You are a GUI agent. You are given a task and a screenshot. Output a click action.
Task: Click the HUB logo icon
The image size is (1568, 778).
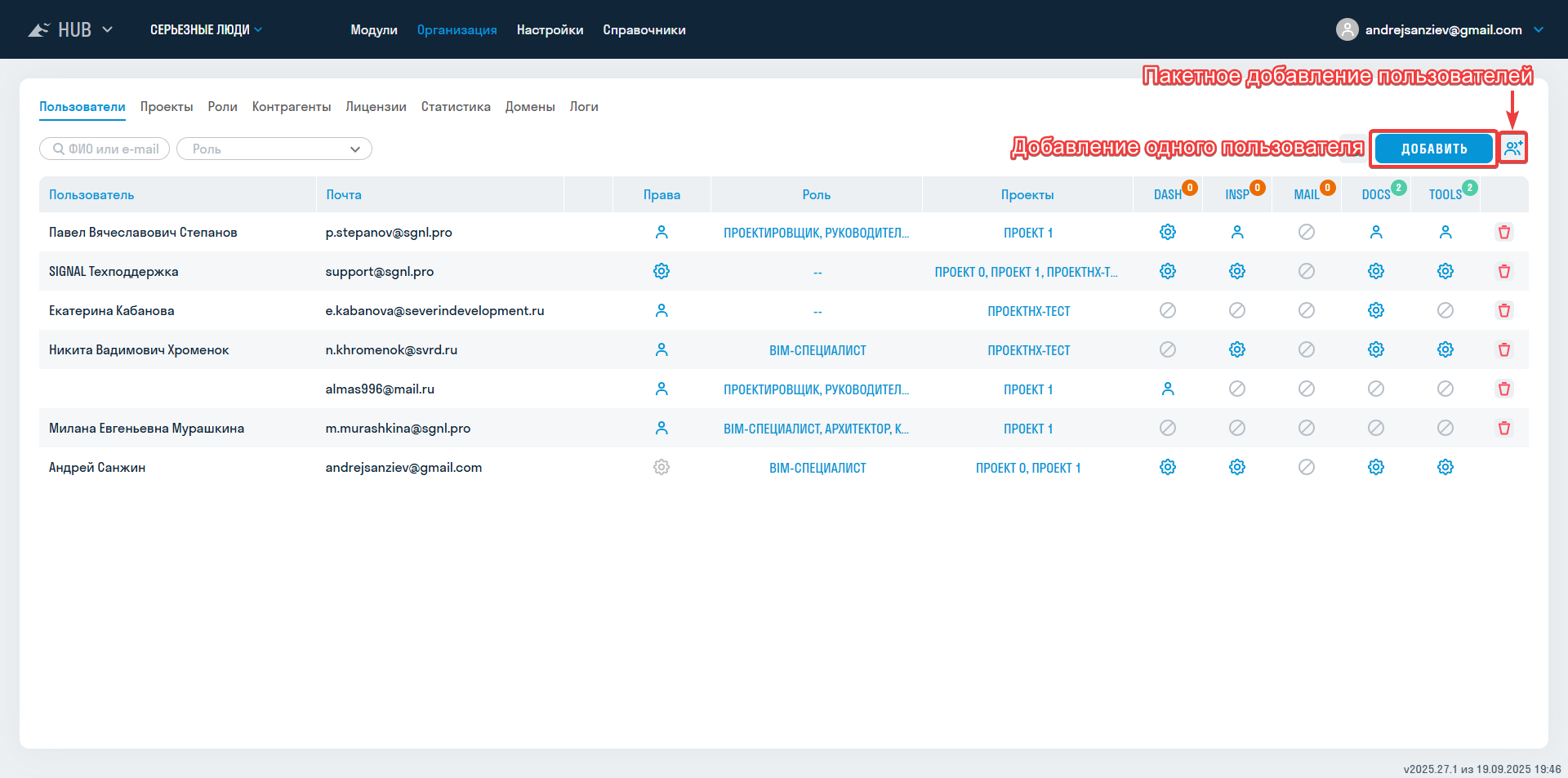tap(38, 30)
